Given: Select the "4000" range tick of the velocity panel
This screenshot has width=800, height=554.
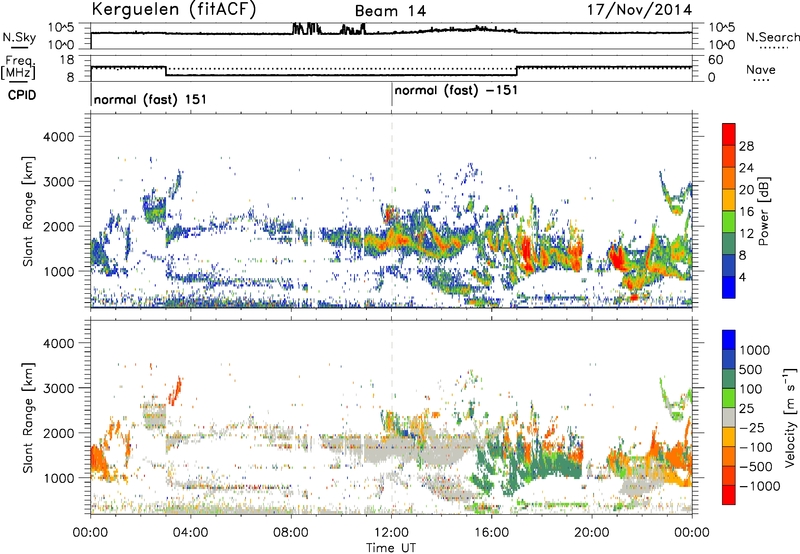Looking at the screenshot, I should pyautogui.click(x=59, y=343).
